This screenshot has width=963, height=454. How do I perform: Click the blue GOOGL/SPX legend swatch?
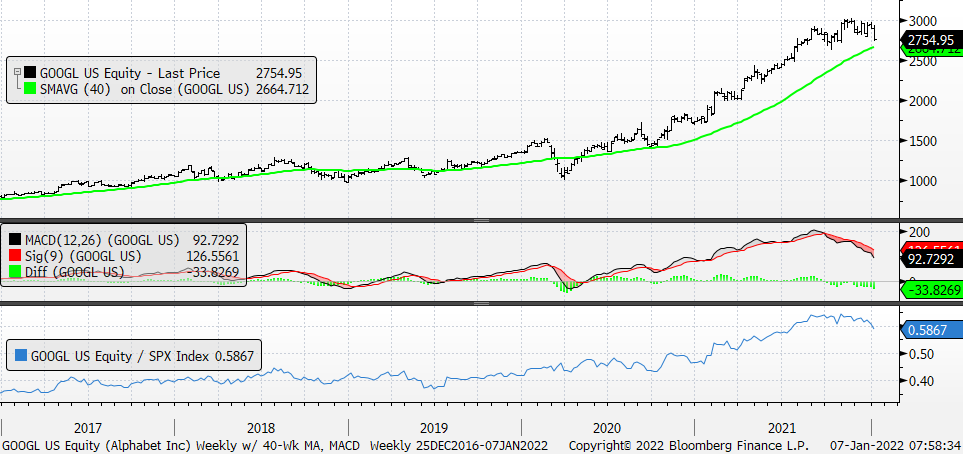coord(21,356)
